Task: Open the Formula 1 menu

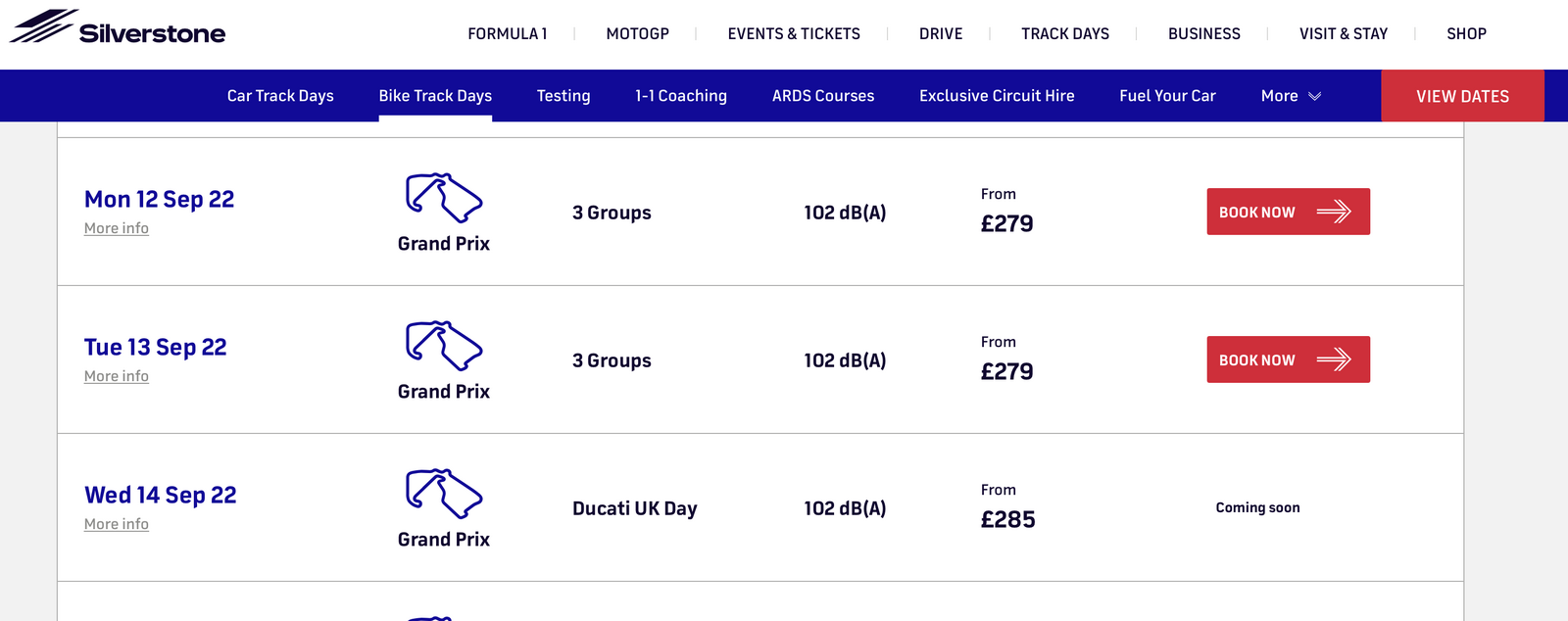Action: point(507,33)
